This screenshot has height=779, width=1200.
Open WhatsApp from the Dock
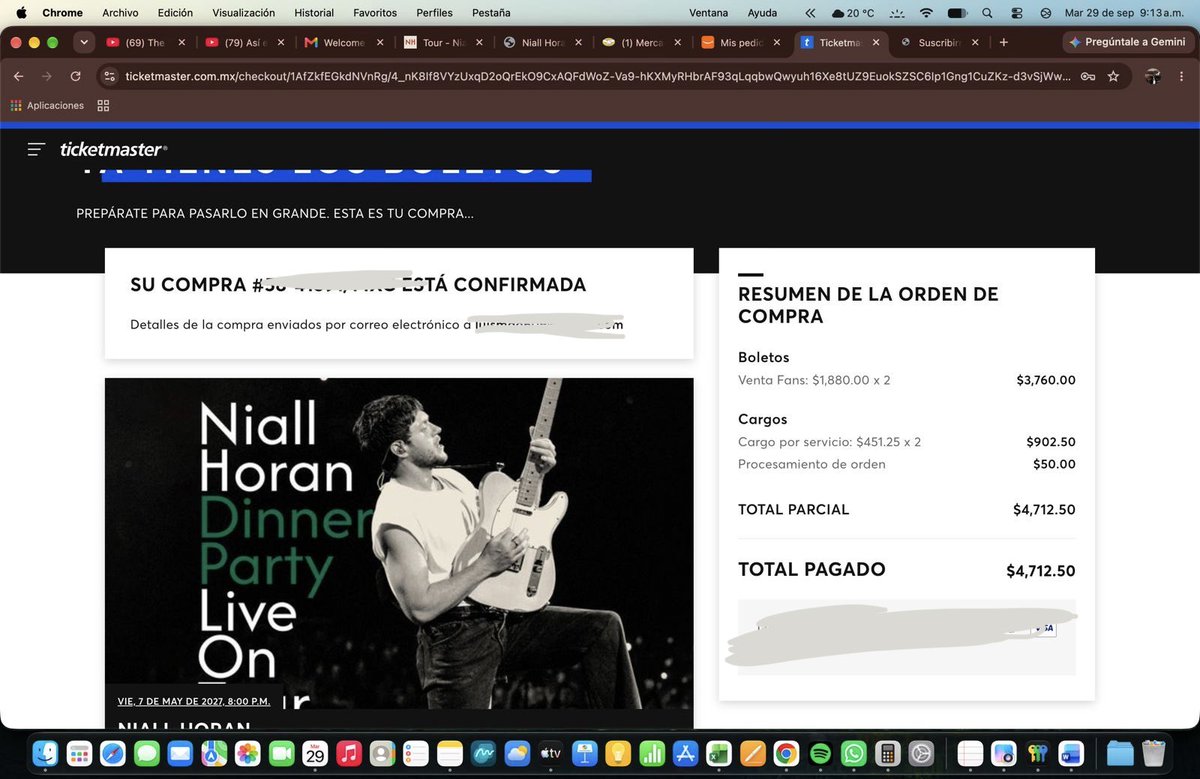[852, 753]
